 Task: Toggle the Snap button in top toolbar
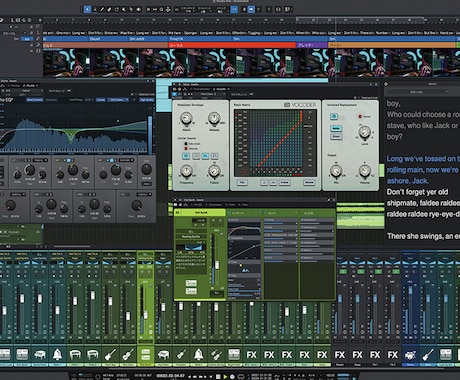[234, 9]
